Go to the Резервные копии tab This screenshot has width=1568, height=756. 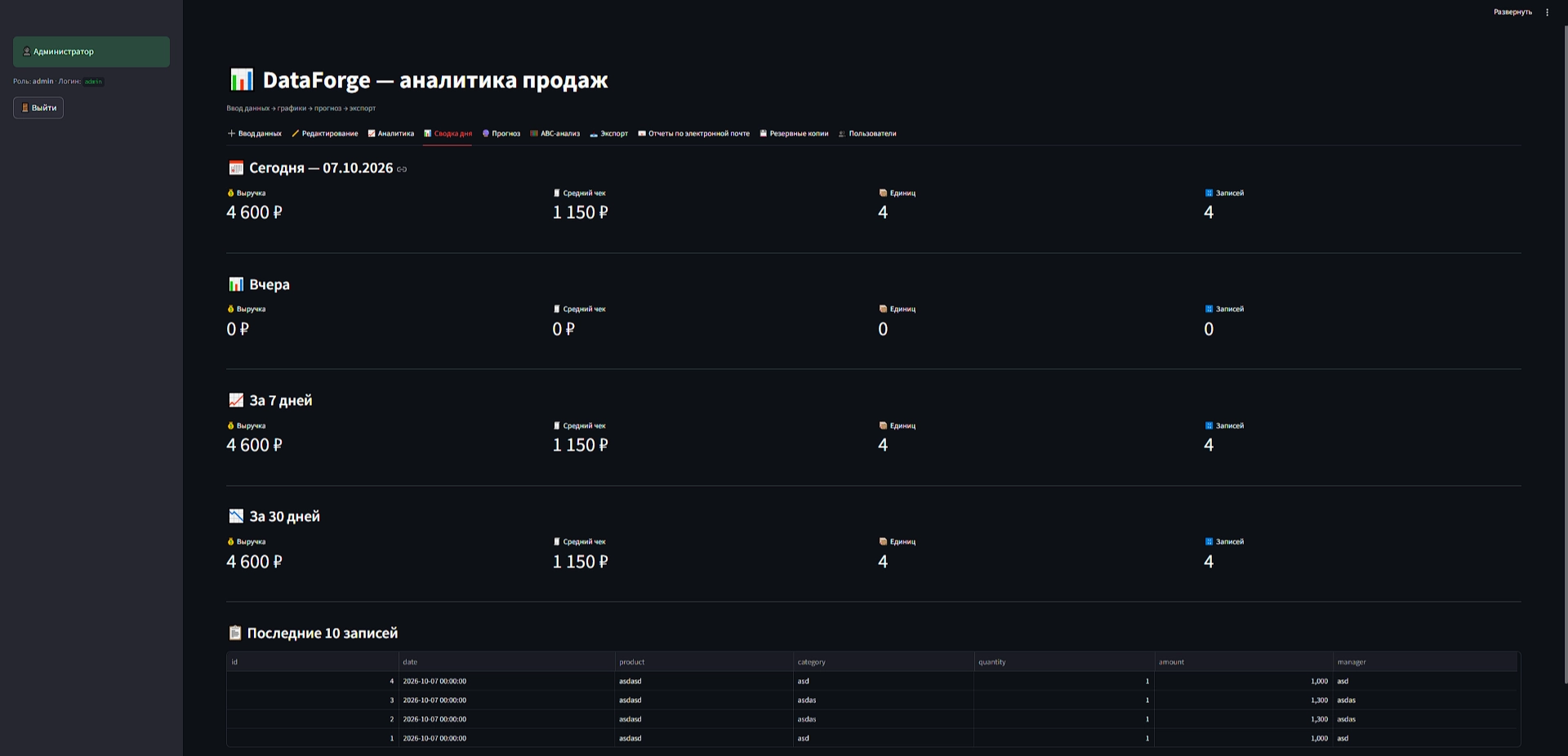tap(794, 134)
